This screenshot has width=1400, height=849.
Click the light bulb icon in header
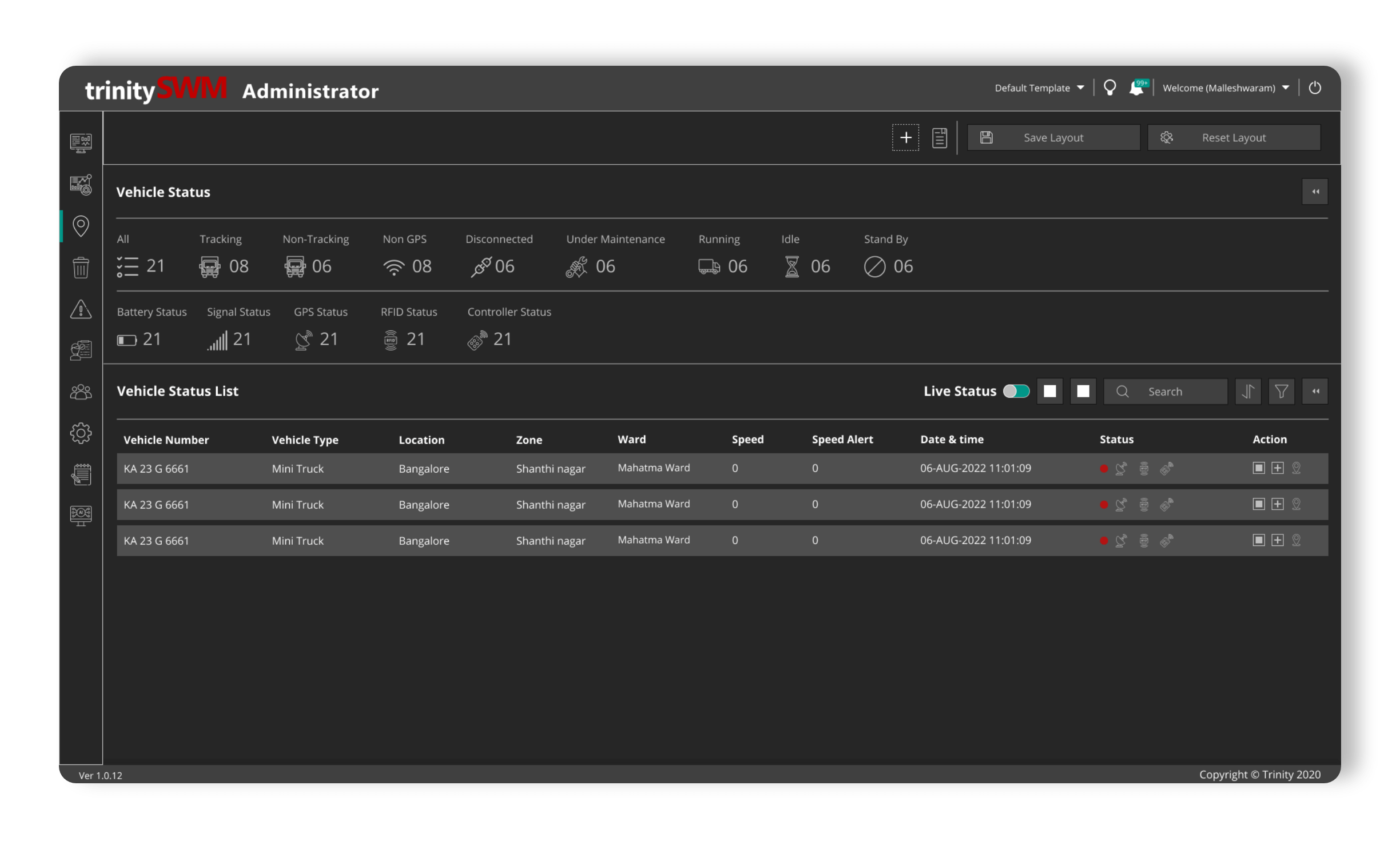click(x=1109, y=87)
